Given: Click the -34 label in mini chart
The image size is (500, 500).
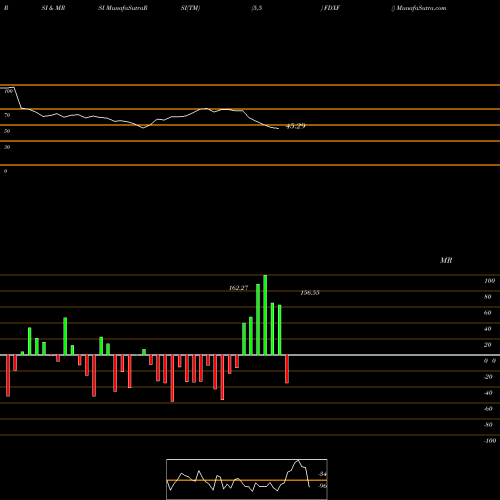Looking at the screenshot, I should (x=322, y=474).
